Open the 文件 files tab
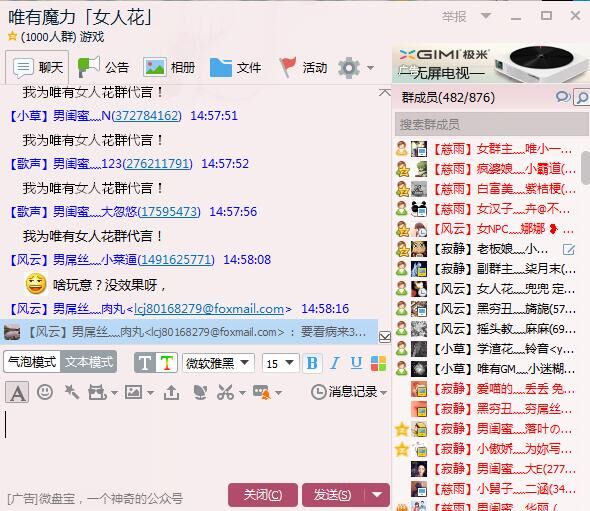 point(235,68)
